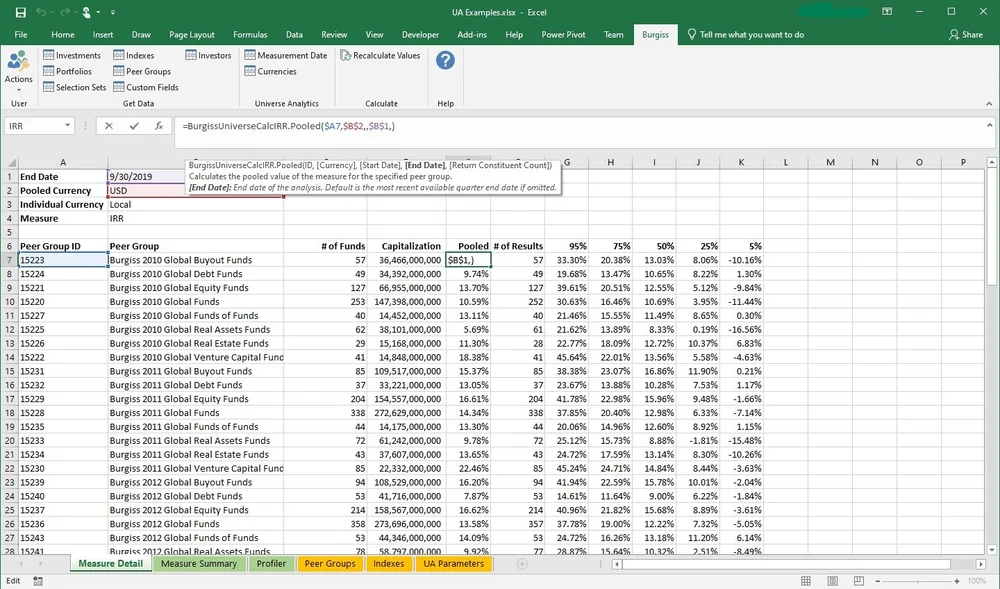Click zoom in plus button
This screenshot has height=589, width=1000.
click(x=957, y=581)
